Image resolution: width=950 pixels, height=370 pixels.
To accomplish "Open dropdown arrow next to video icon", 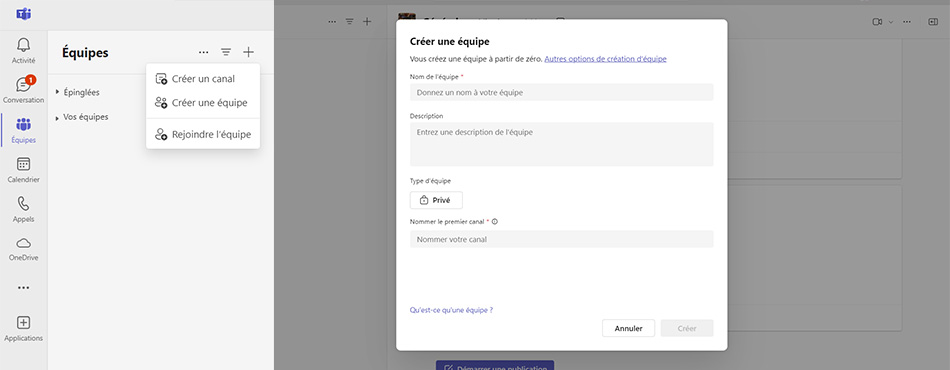I will tap(891, 22).
